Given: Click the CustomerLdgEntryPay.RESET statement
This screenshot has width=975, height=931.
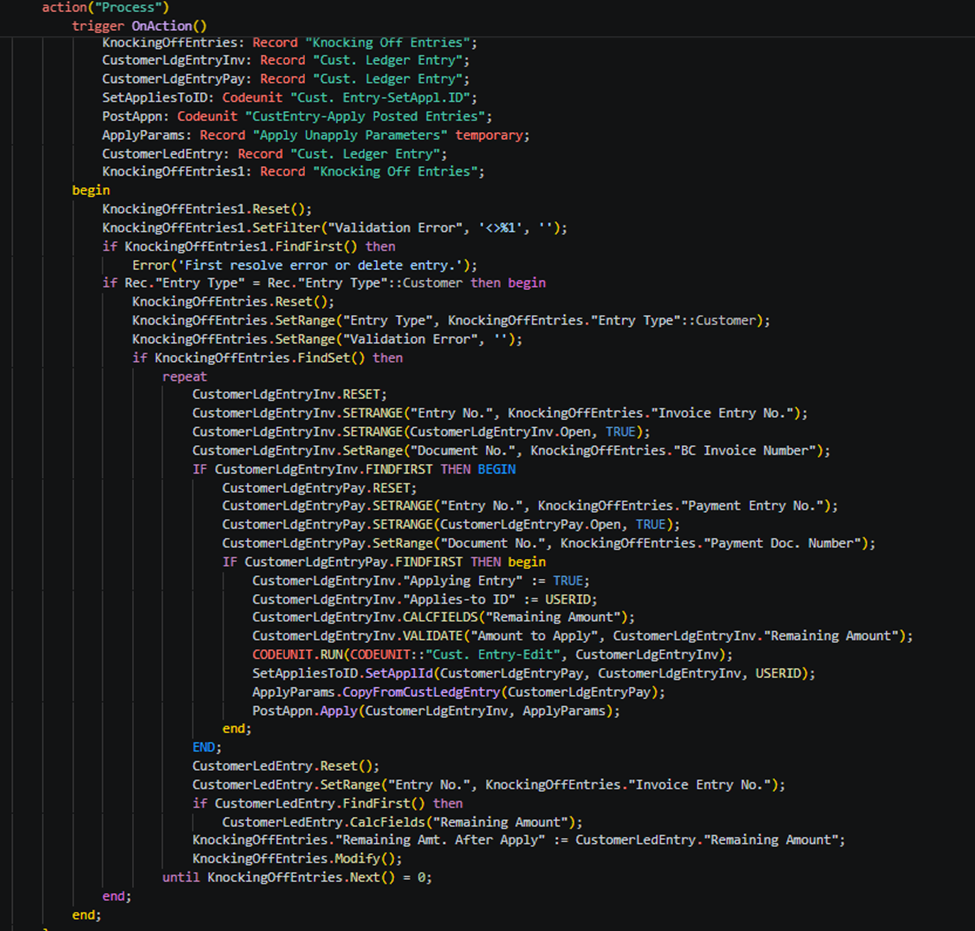Looking at the screenshot, I should [x=304, y=488].
